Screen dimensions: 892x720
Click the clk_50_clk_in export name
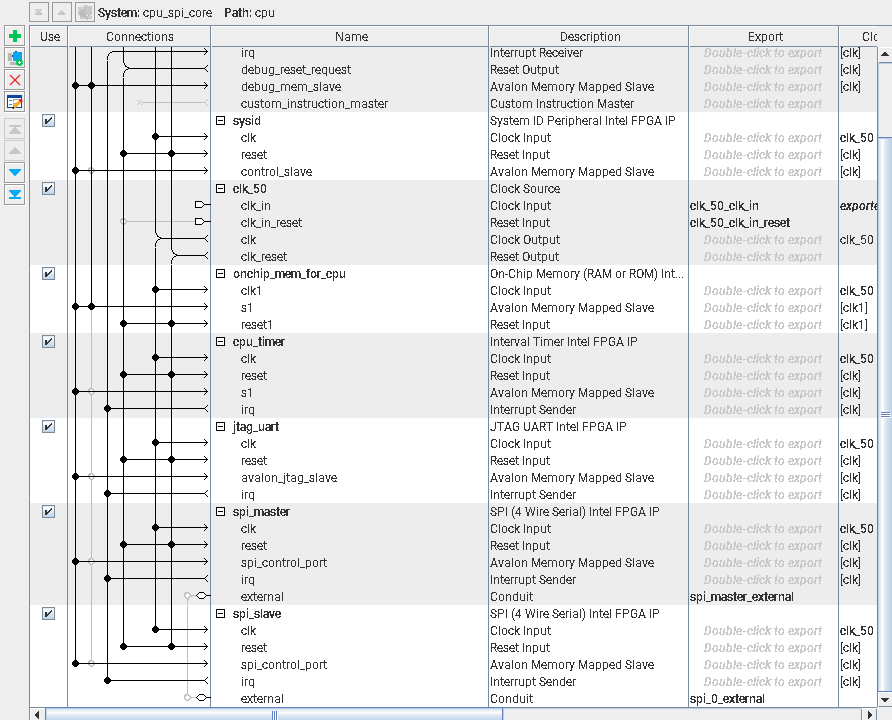[724, 206]
